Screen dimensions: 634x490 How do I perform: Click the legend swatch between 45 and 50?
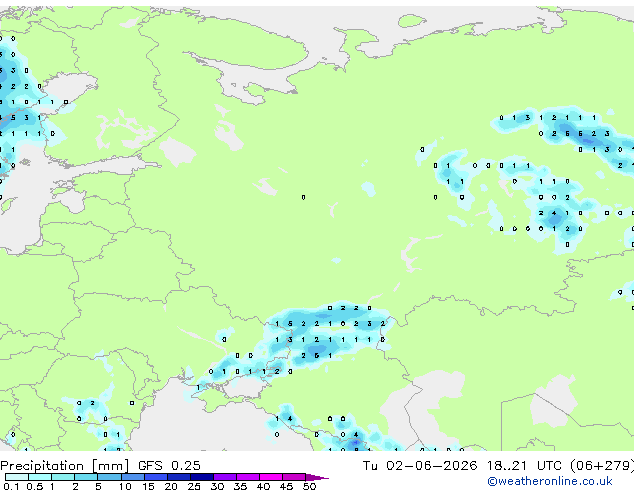coord(294,477)
